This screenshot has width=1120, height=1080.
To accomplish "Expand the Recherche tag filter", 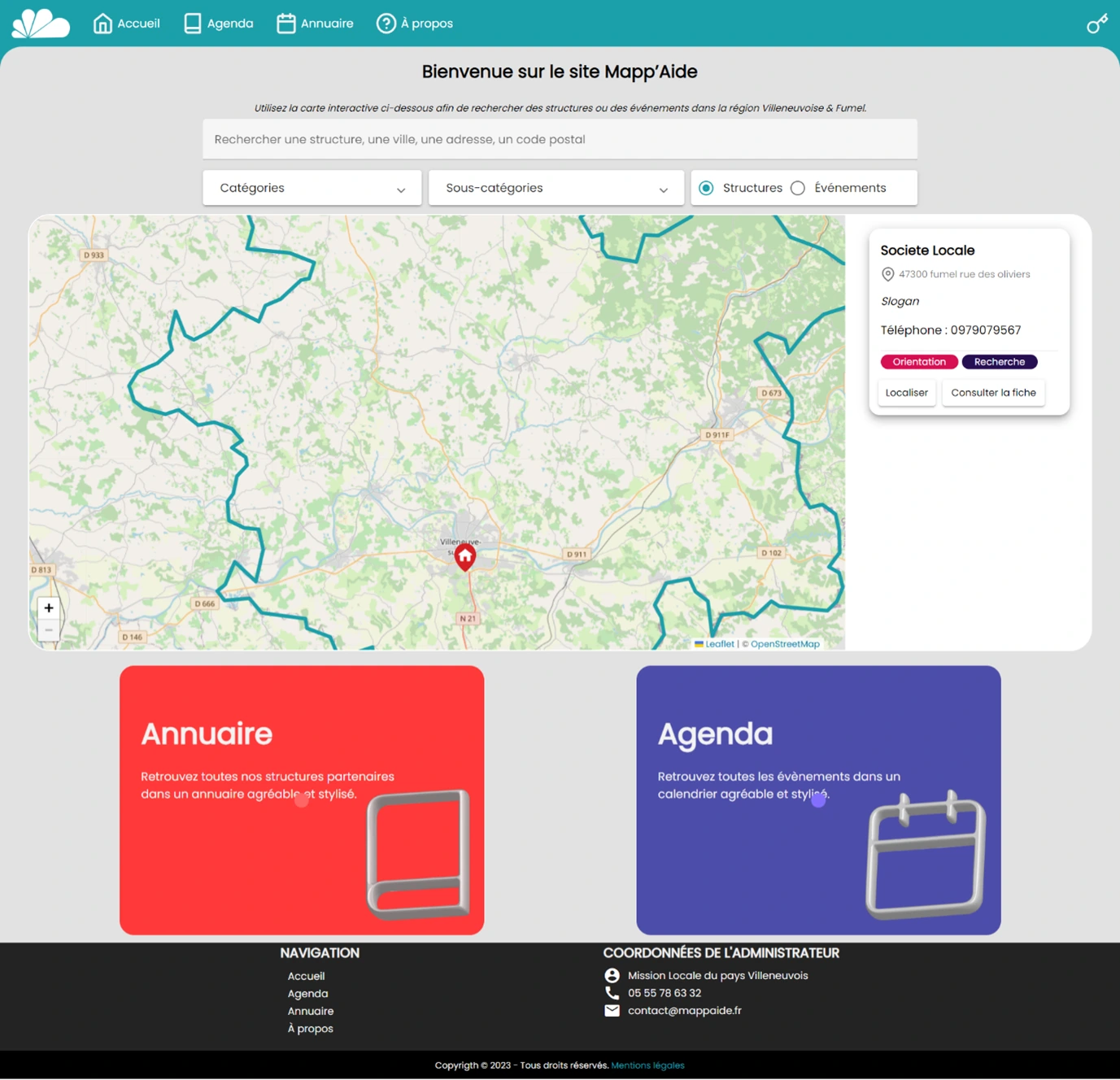I will (1000, 362).
